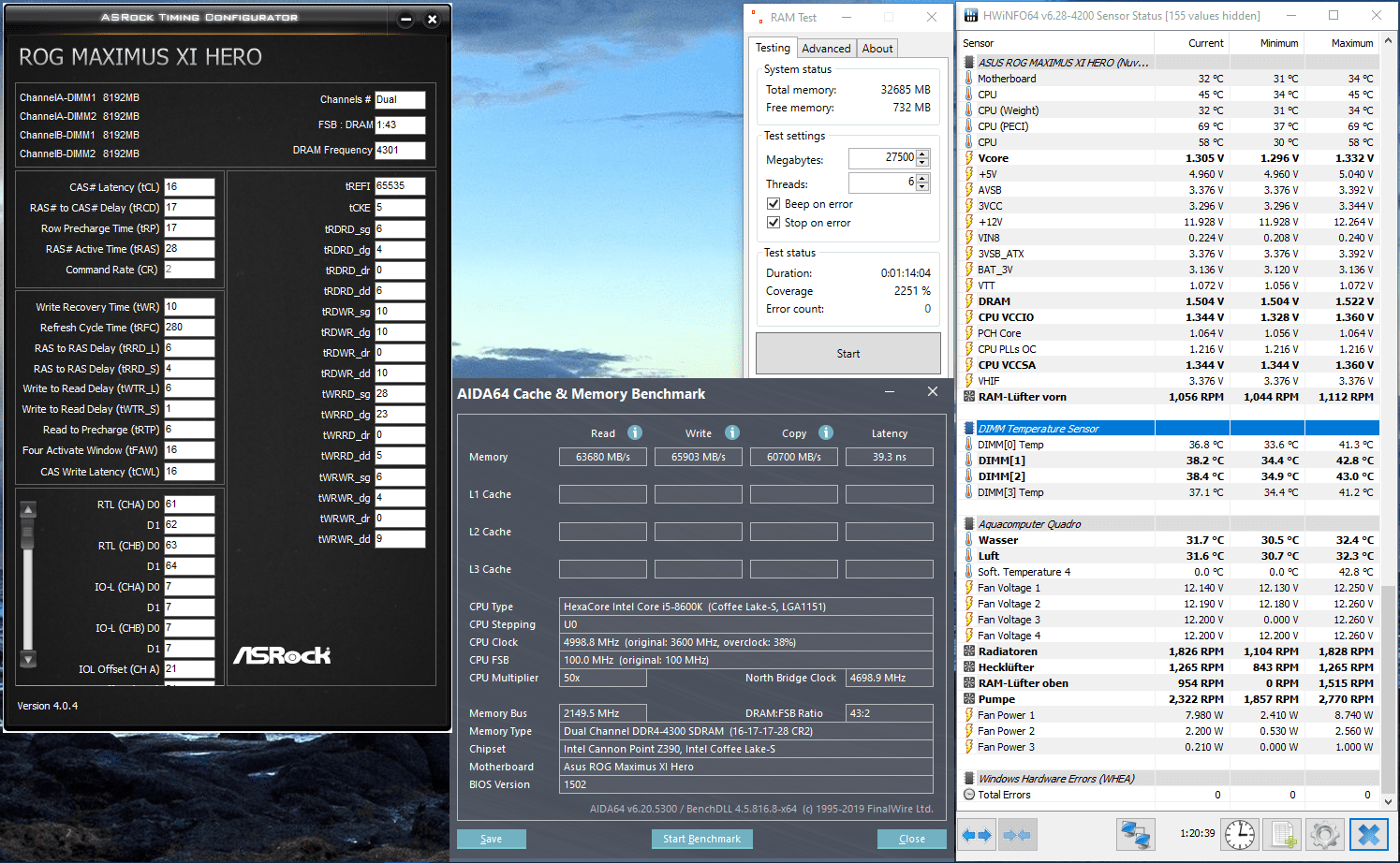Image resolution: width=1400 pixels, height=863 pixels.
Task: Click the info icon next to Read
Action: click(x=635, y=432)
